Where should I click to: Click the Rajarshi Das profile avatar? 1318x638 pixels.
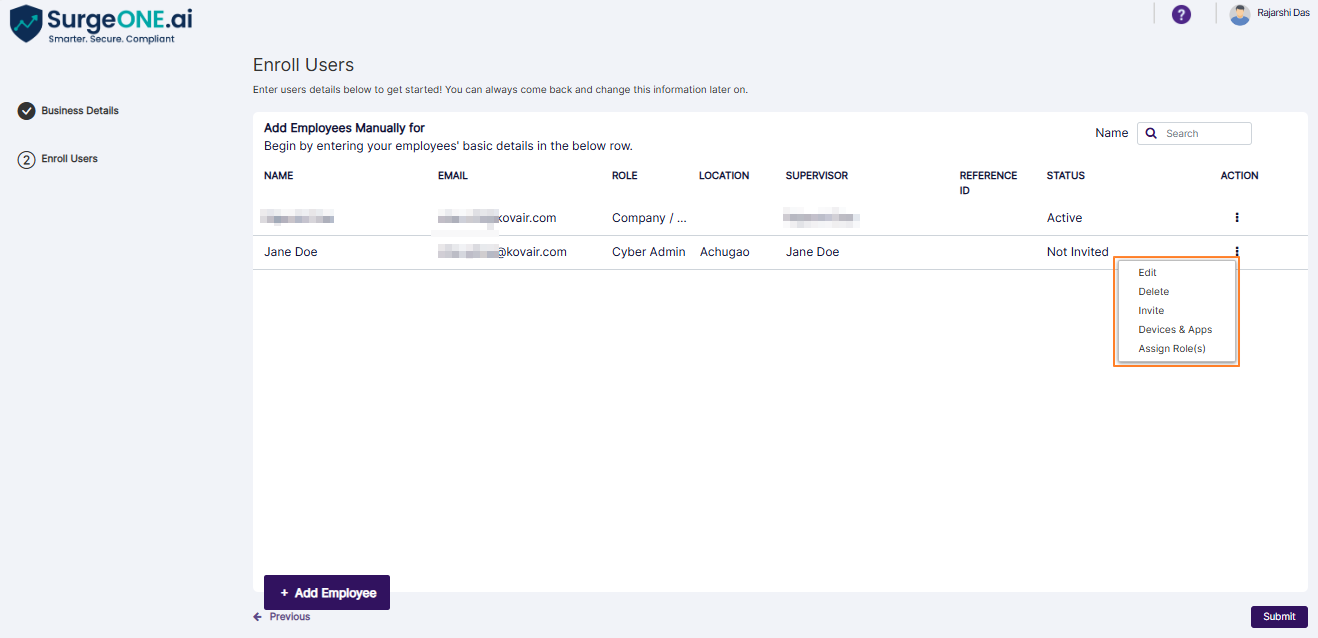click(1239, 14)
